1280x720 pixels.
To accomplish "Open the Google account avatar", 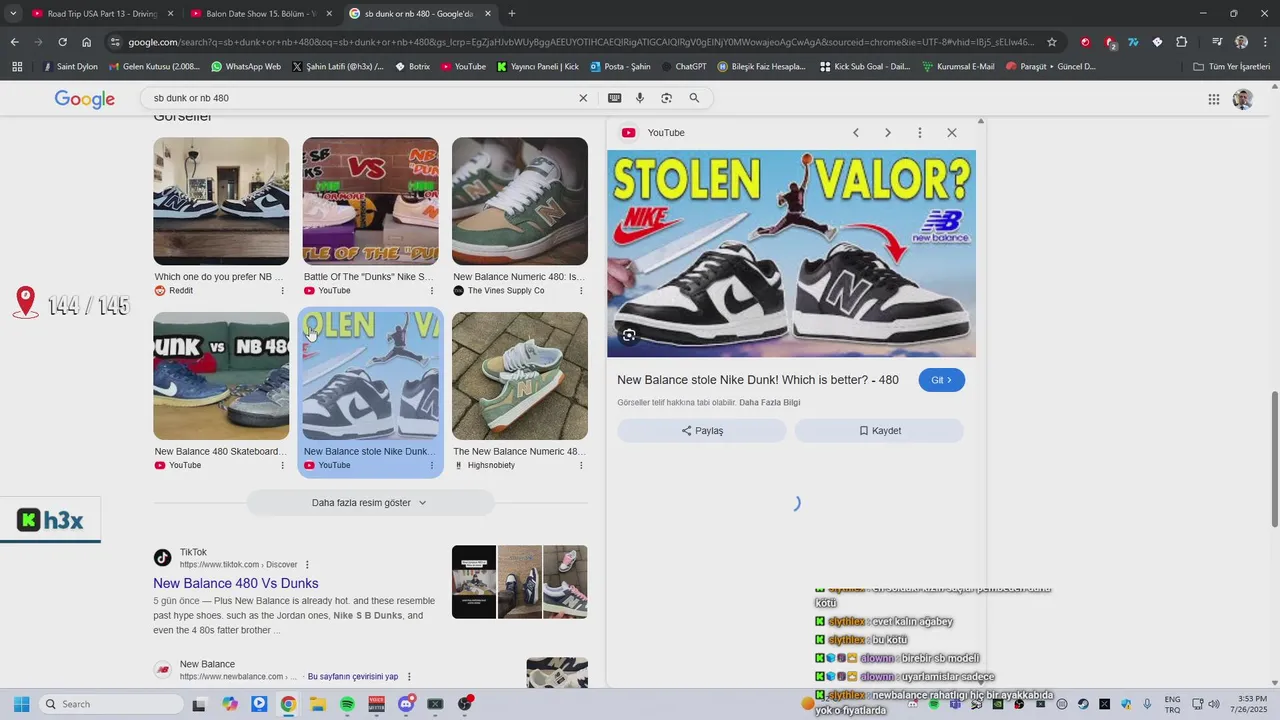I will (x=1243, y=99).
